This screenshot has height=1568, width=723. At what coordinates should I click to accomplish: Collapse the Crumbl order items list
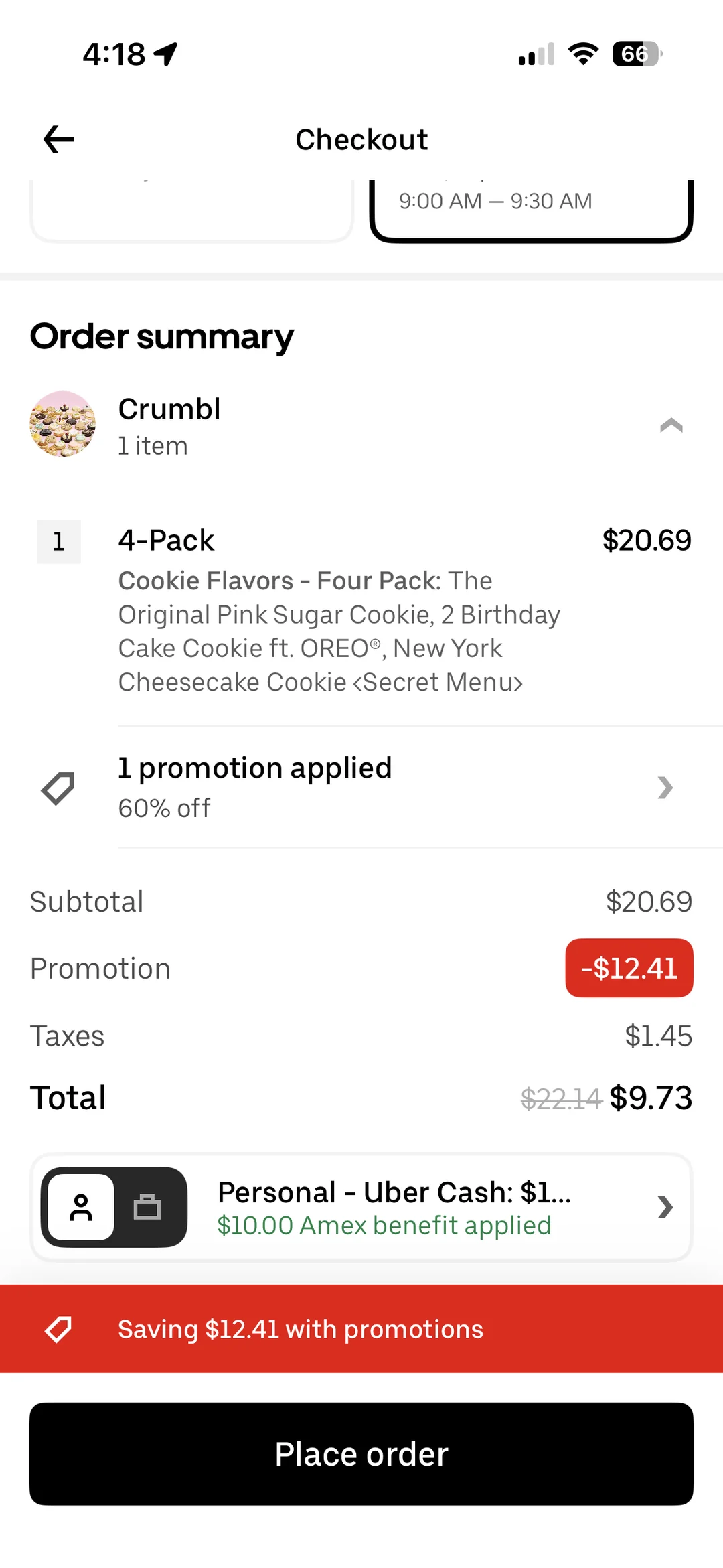coord(671,425)
